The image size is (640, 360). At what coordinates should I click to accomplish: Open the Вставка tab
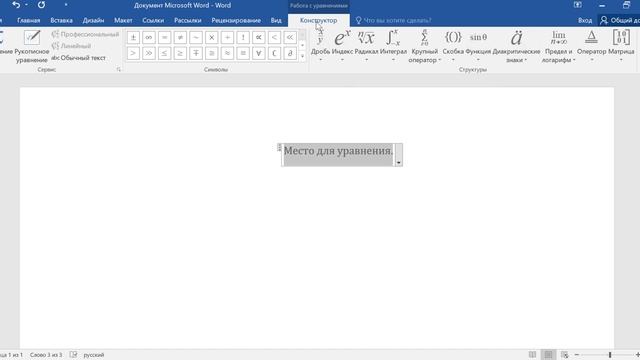tap(61, 20)
